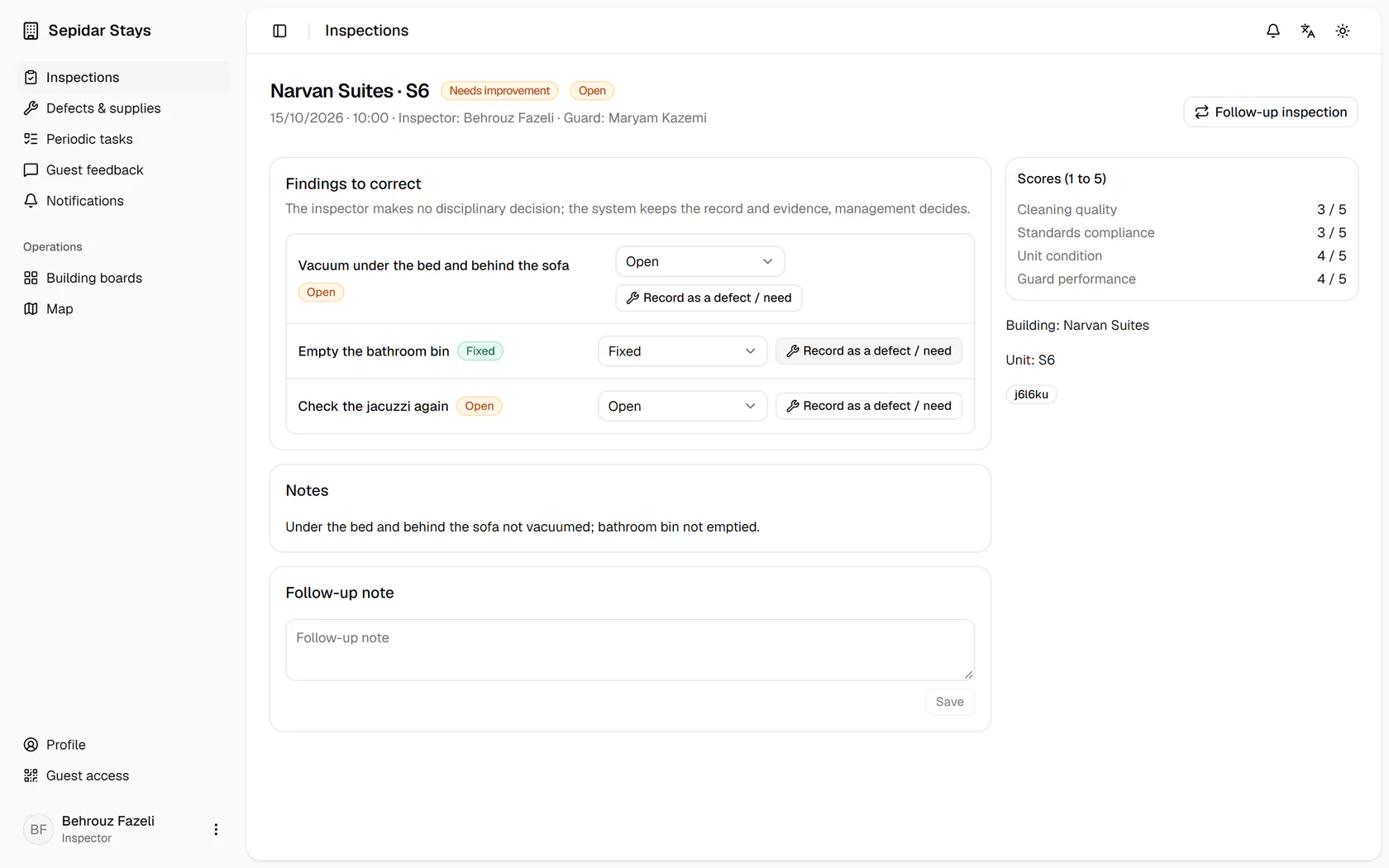The image size is (1389, 868).
Task: Click the Building boards grid icon
Action: (x=31, y=278)
